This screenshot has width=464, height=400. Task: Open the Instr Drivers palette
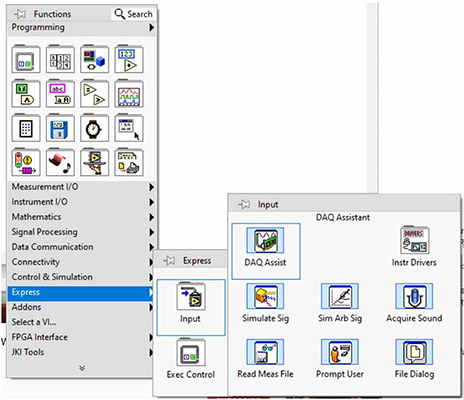414,247
